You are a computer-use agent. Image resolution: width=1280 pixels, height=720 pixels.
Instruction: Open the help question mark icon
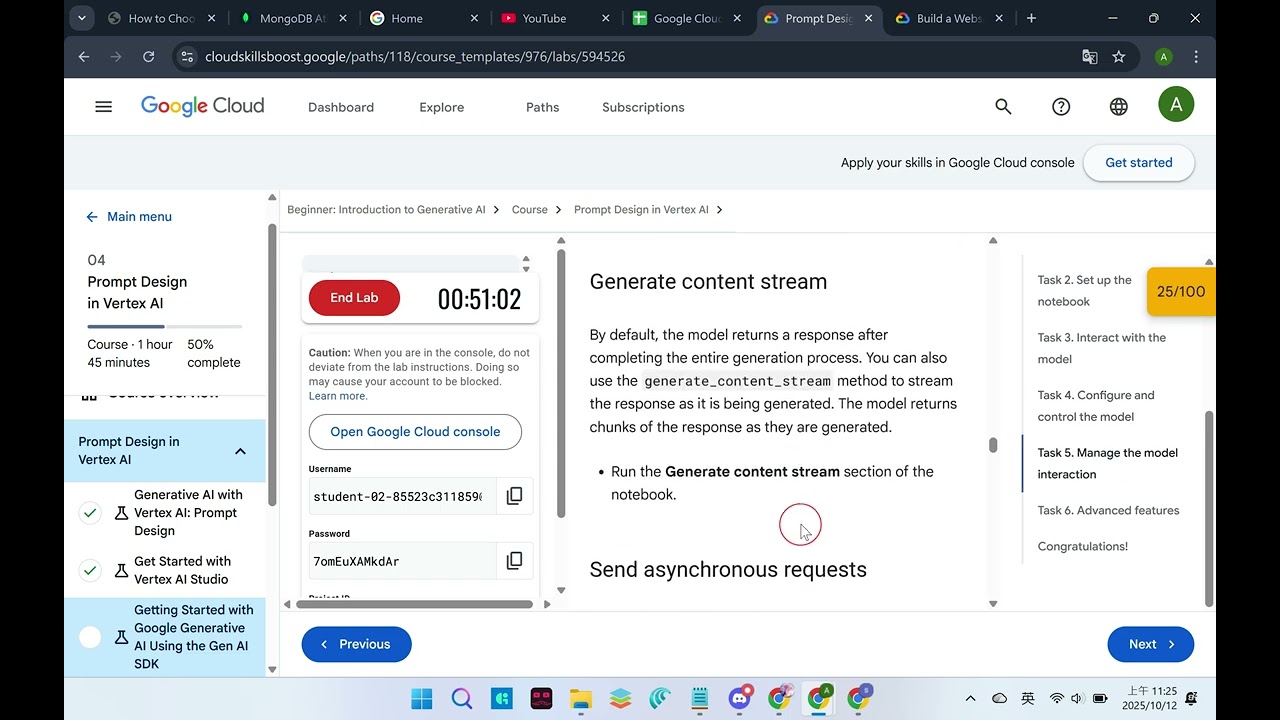coord(1061,106)
